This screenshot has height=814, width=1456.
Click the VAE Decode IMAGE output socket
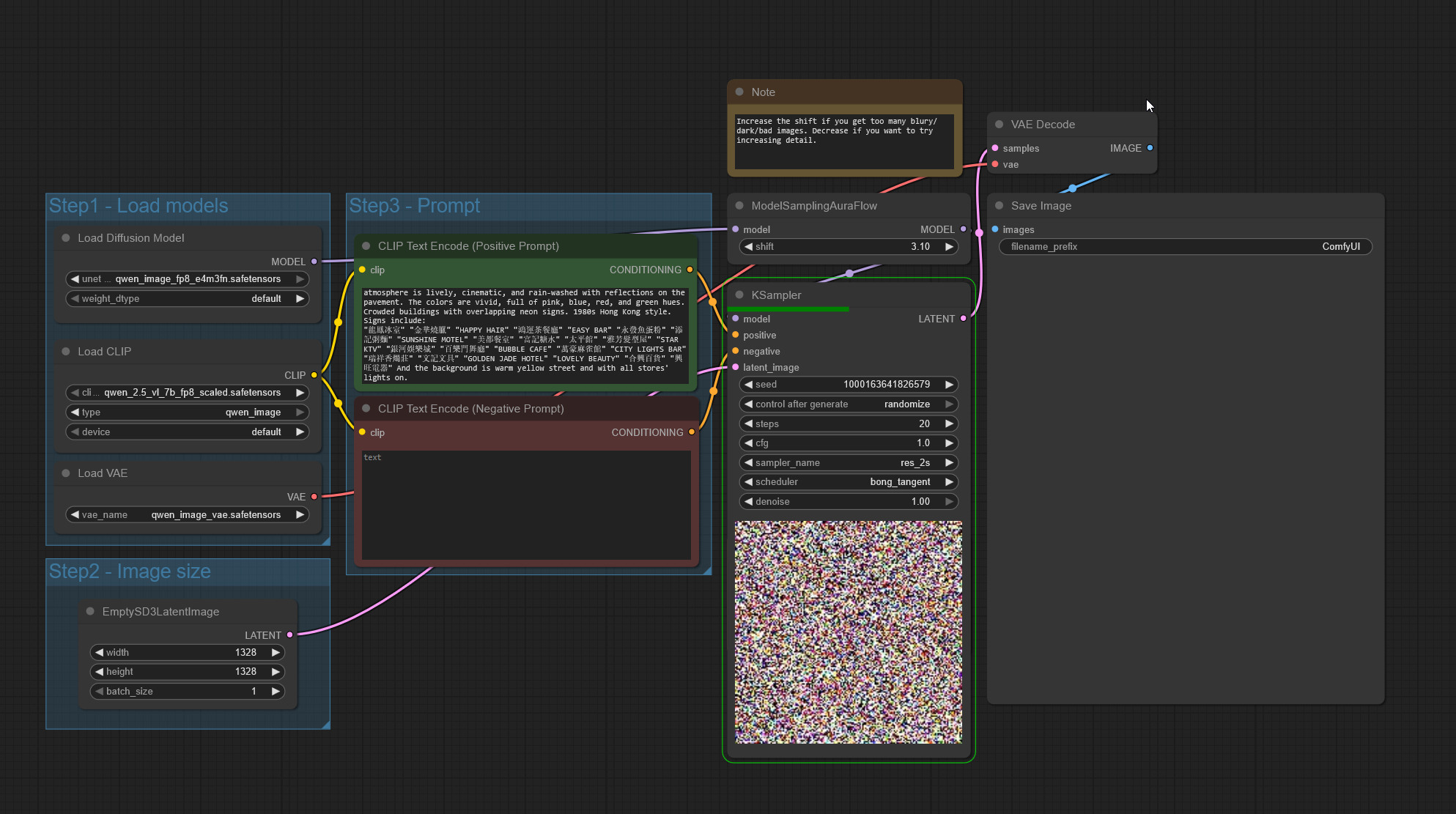[1150, 148]
